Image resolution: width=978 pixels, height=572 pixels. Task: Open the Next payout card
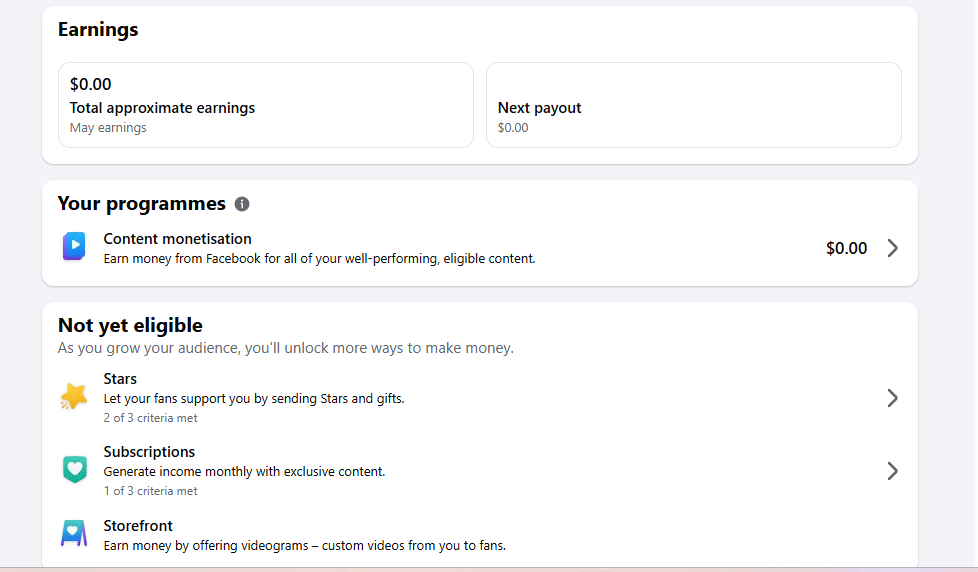coord(694,105)
